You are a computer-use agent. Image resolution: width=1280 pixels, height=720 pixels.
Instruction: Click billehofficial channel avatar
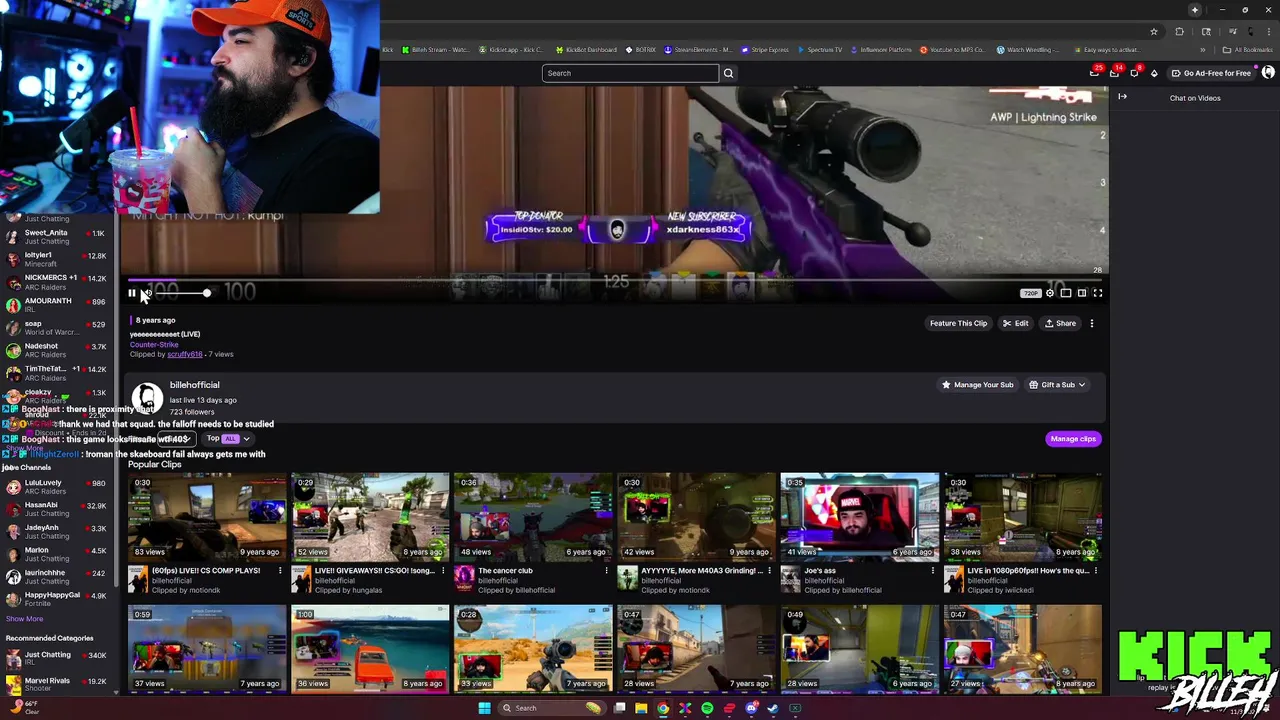pyautogui.click(x=147, y=398)
